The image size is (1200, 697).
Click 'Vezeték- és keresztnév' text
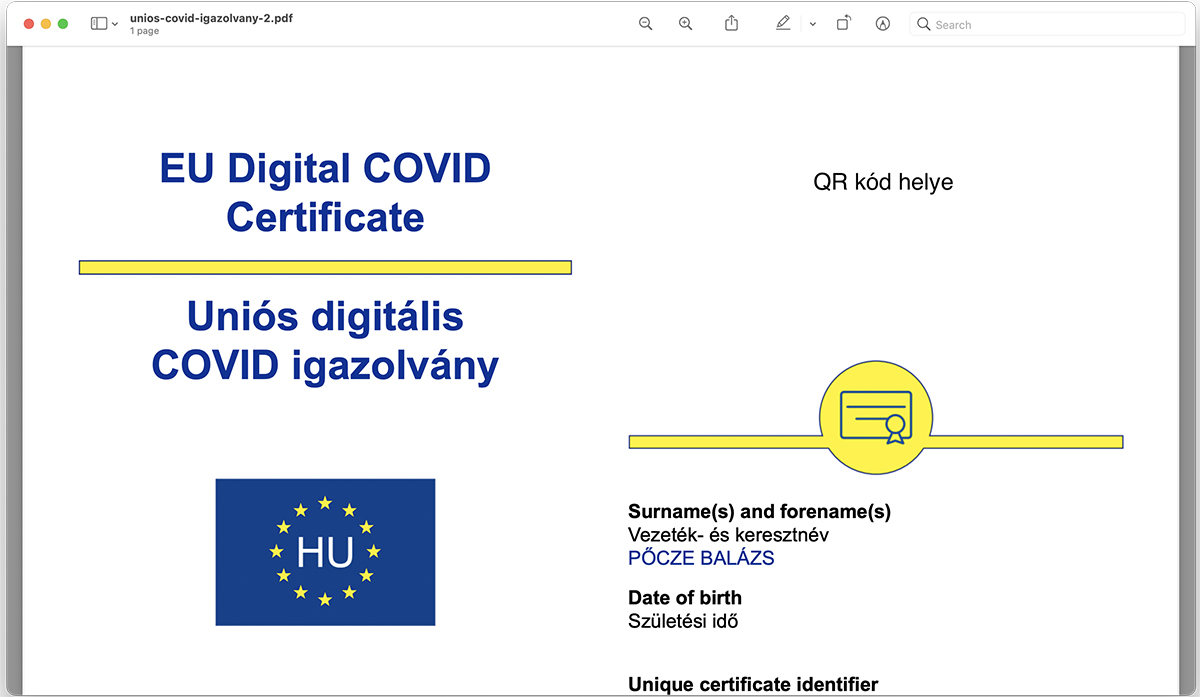point(728,535)
